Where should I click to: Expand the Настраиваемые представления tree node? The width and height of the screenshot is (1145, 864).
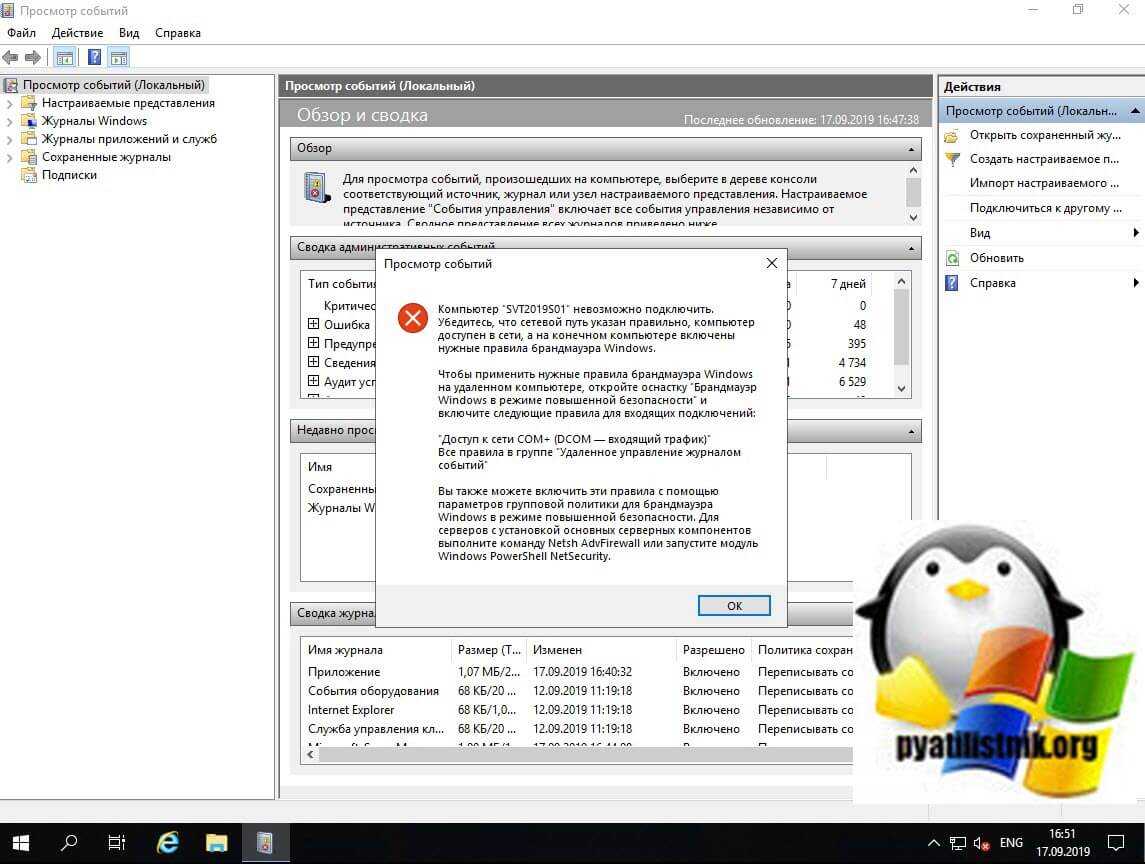[10, 103]
